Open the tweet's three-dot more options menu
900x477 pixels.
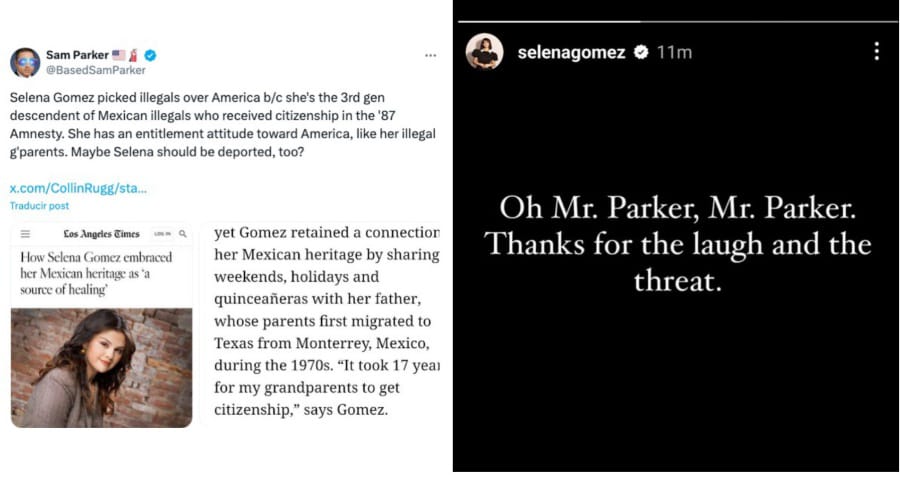click(430, 56)
